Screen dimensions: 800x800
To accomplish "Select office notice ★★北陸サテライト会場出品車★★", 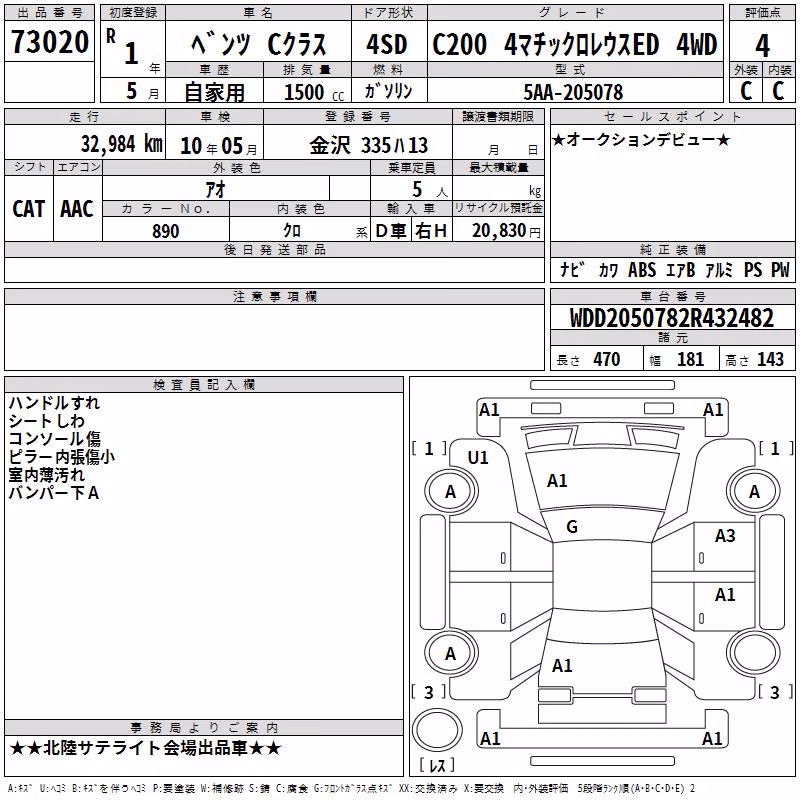I will tap(145, 748).
